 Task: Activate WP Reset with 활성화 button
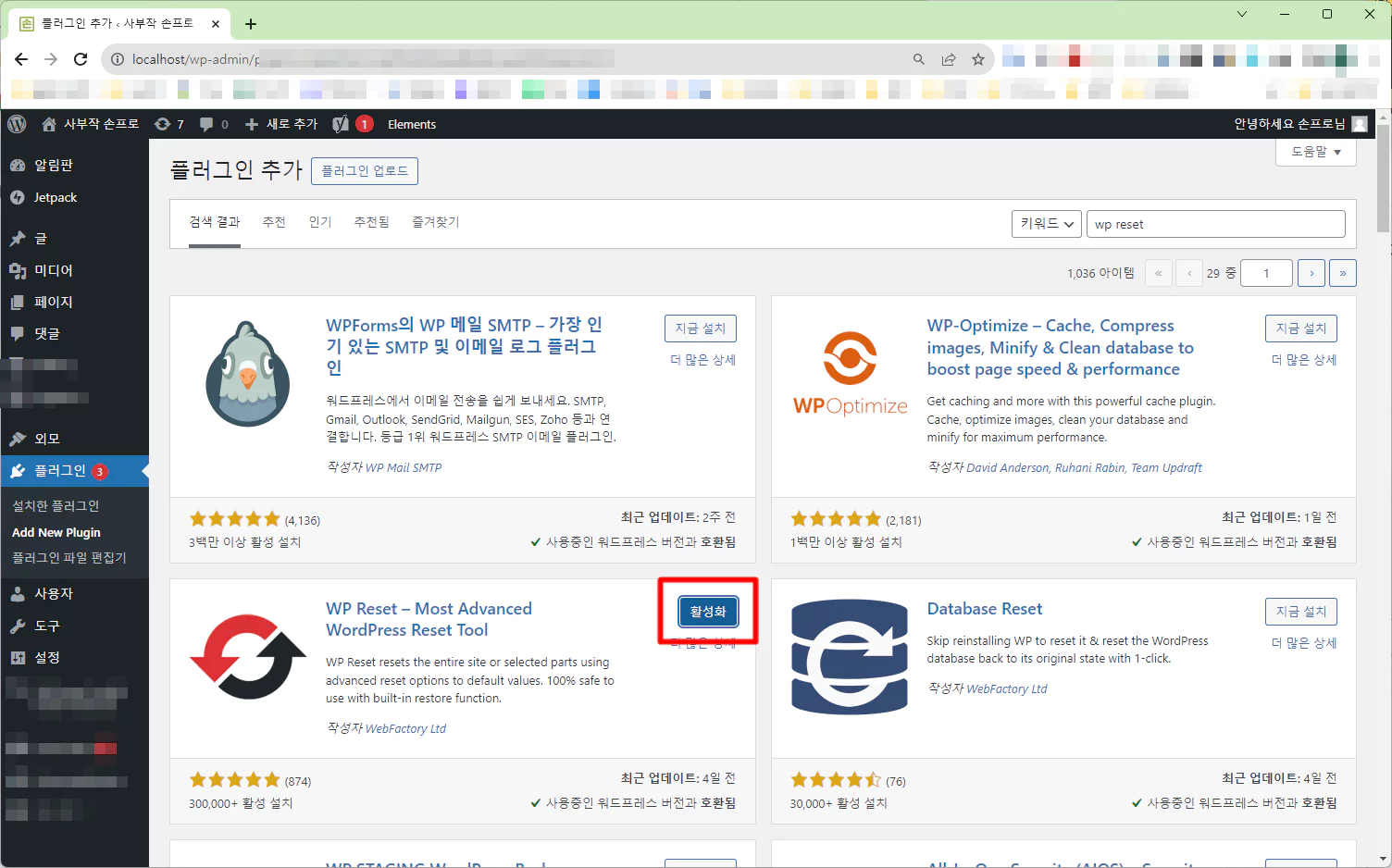coord(708,612)
